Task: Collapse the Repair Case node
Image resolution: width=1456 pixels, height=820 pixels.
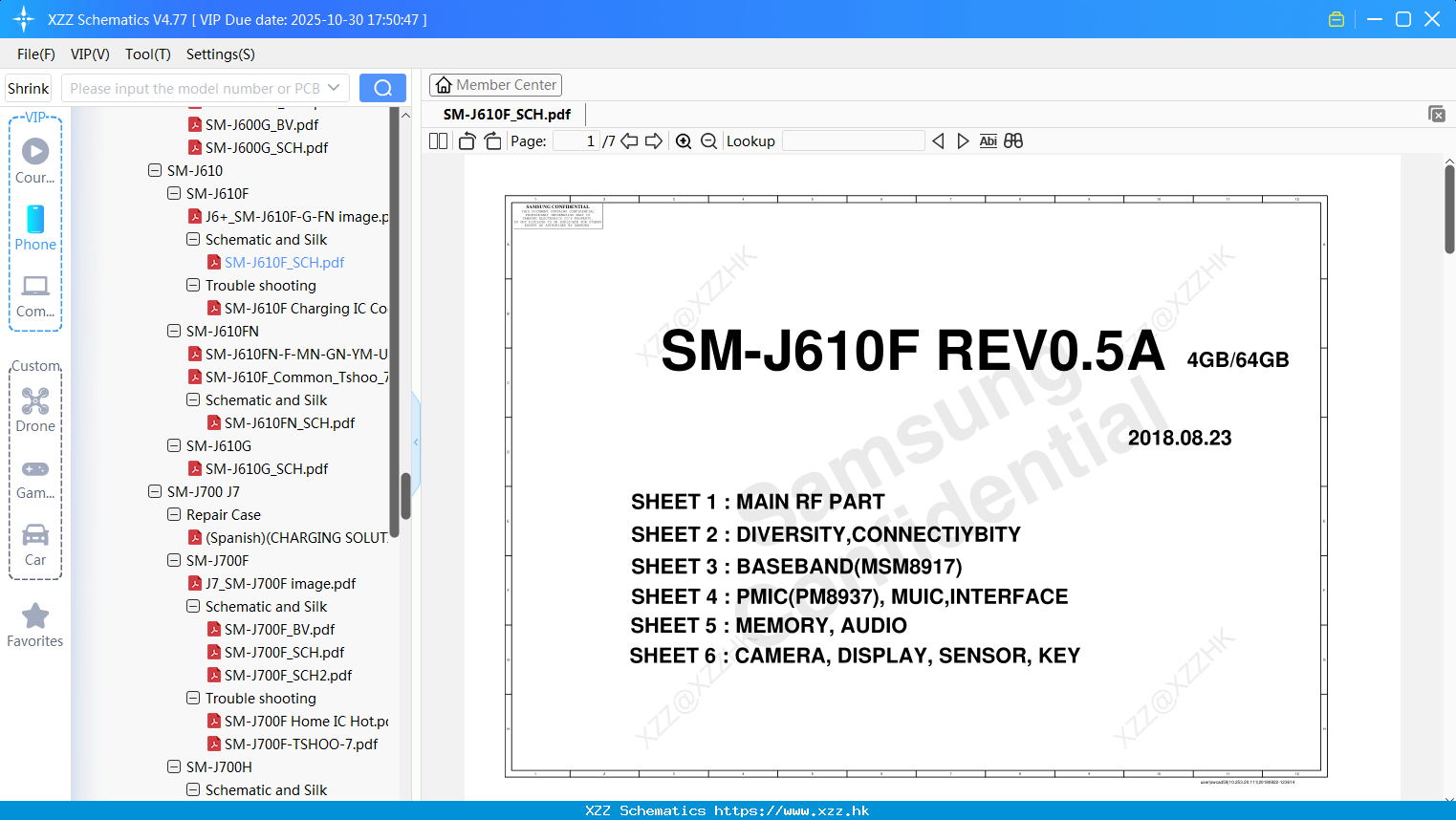Action: (x=174, y=514)
